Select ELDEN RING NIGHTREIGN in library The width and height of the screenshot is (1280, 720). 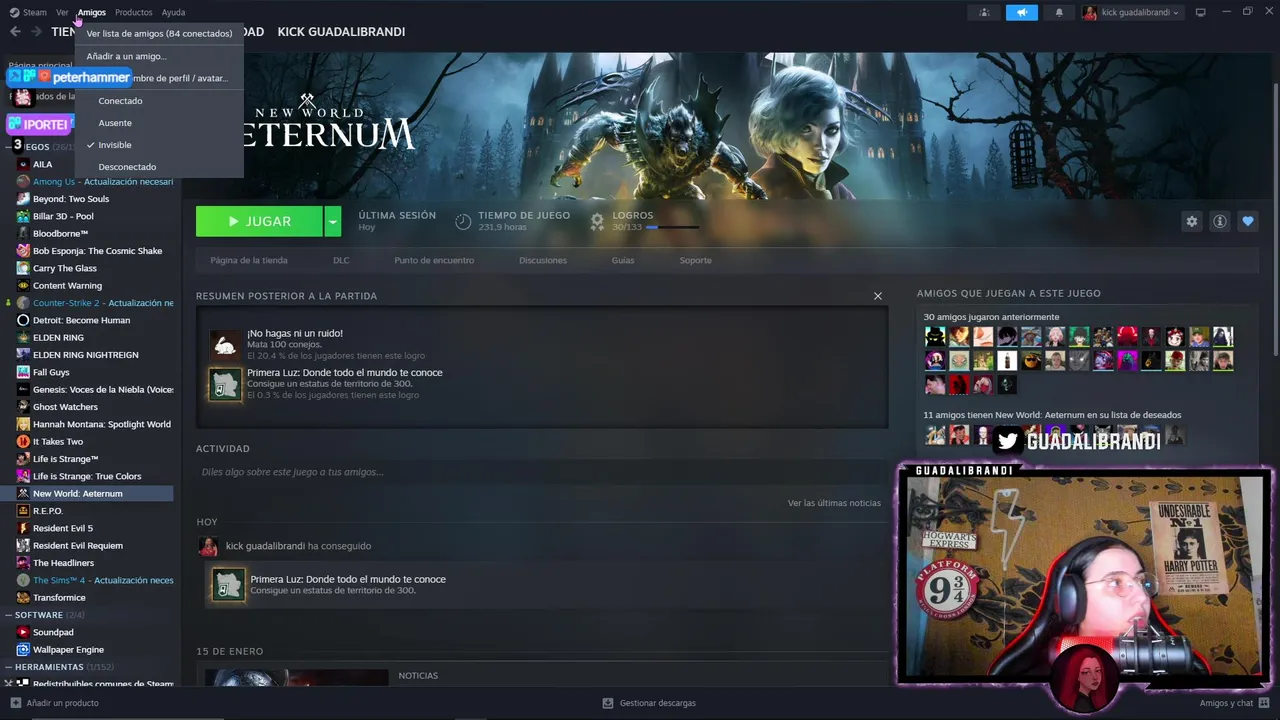pyautogui.click(x=86, y=355)
